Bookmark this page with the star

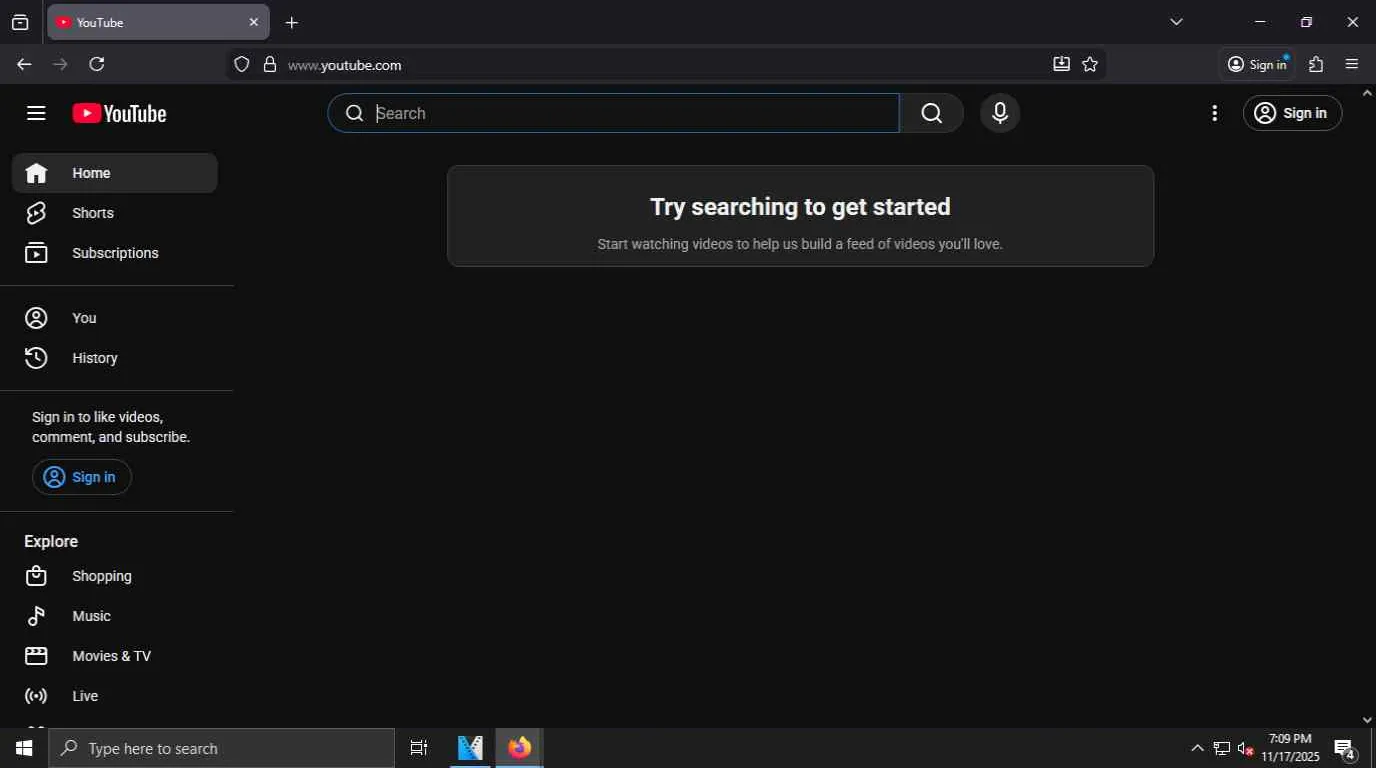1090,64
